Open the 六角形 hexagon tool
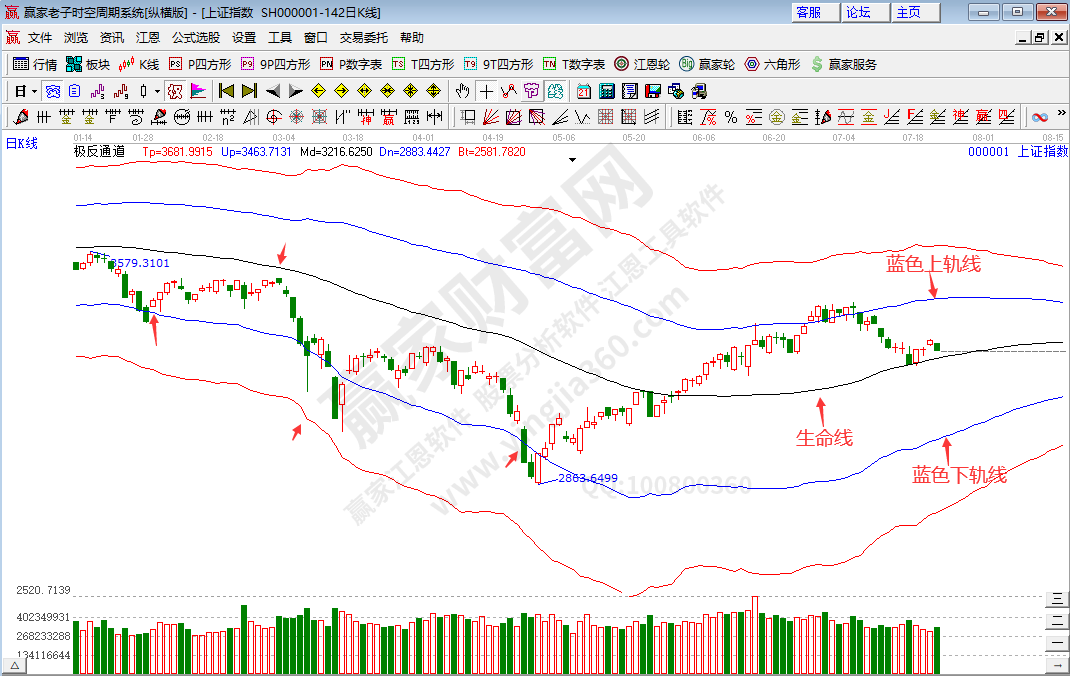The width and height of the screenshot is (1070, 676). 772,64
